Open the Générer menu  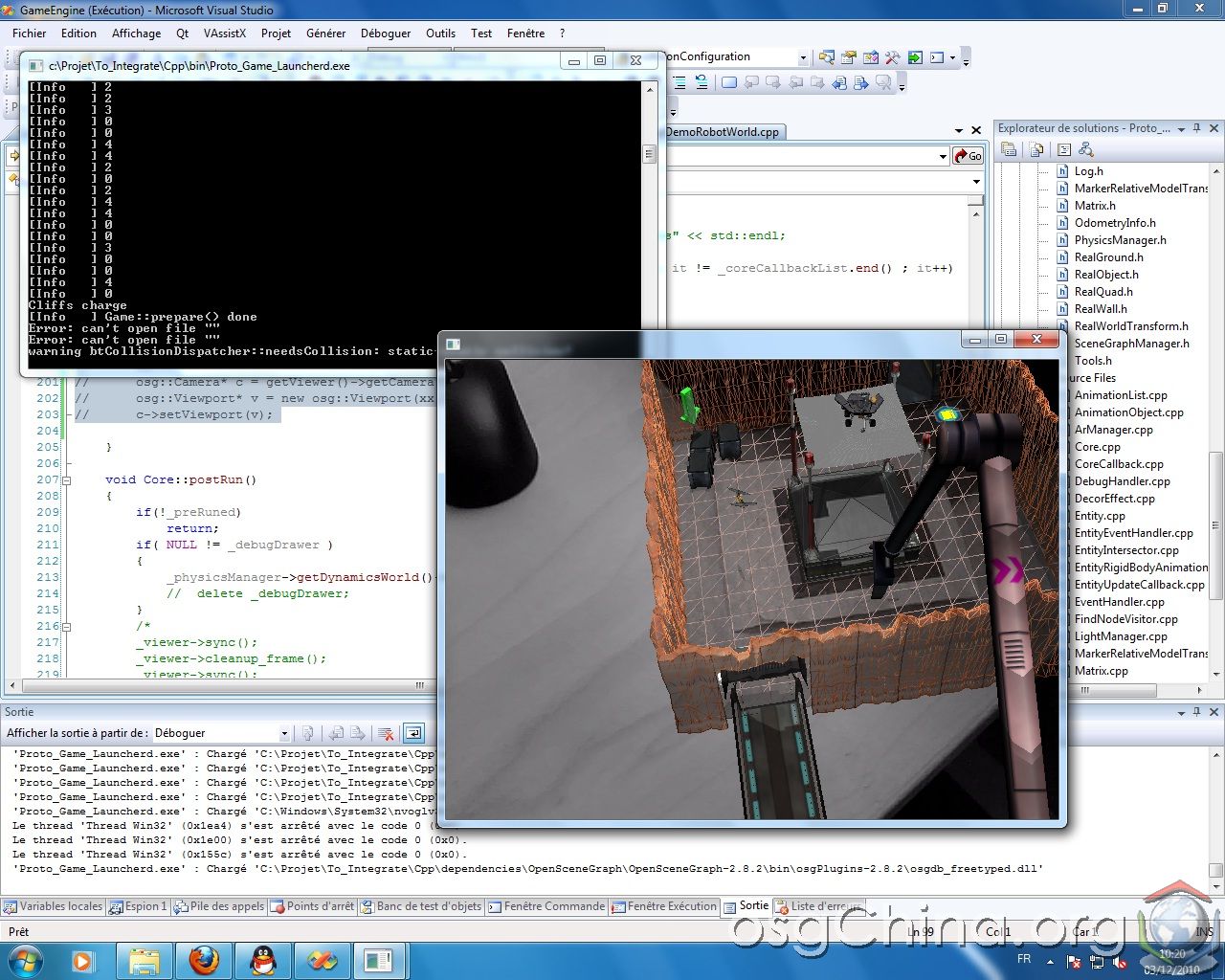[325, 33]
